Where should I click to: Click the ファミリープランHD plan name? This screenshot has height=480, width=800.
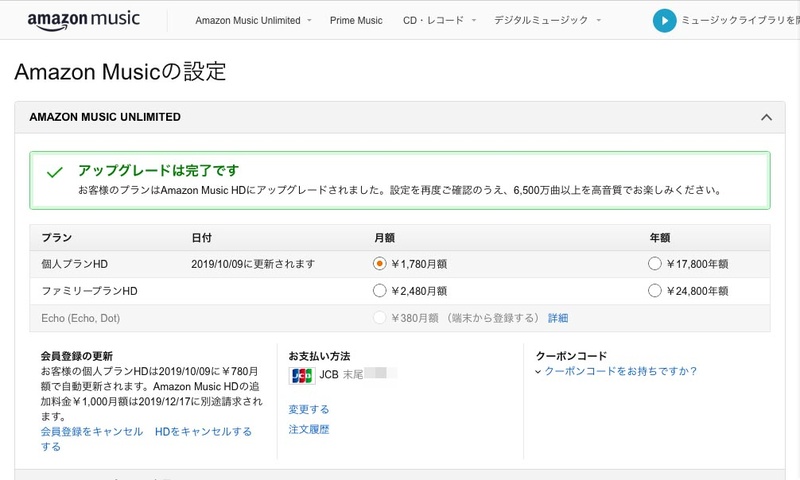(89, 291)
